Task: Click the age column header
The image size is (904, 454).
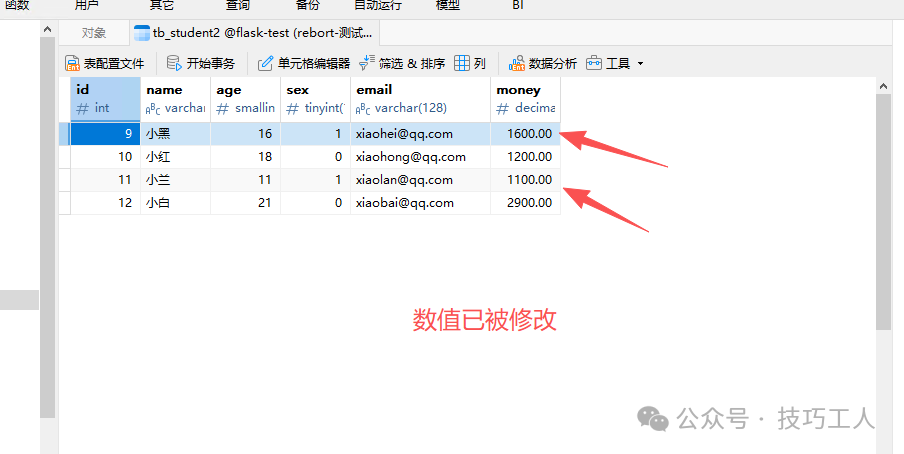Action: (x=246, y=99)
